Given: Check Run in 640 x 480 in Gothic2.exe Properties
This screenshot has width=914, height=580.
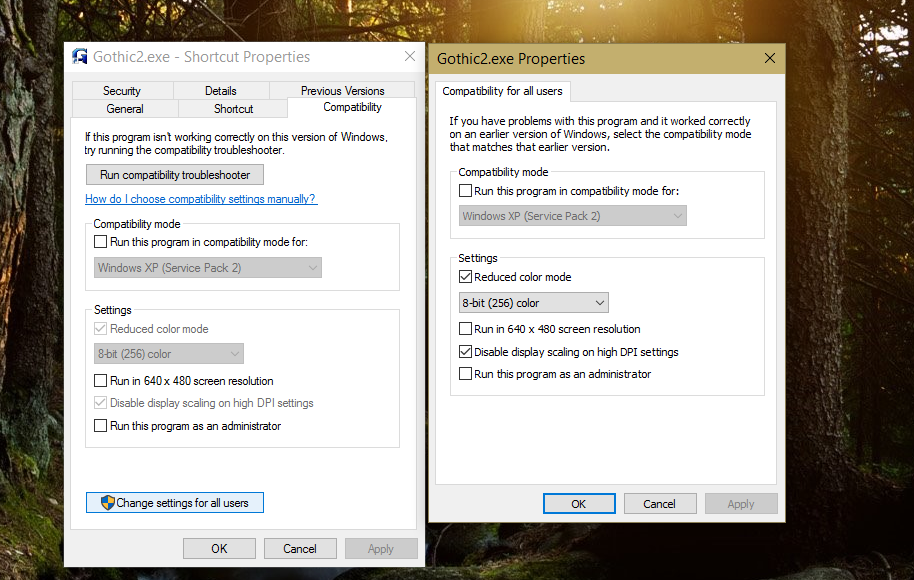Looking at the screenshot, I should point(465,329).
